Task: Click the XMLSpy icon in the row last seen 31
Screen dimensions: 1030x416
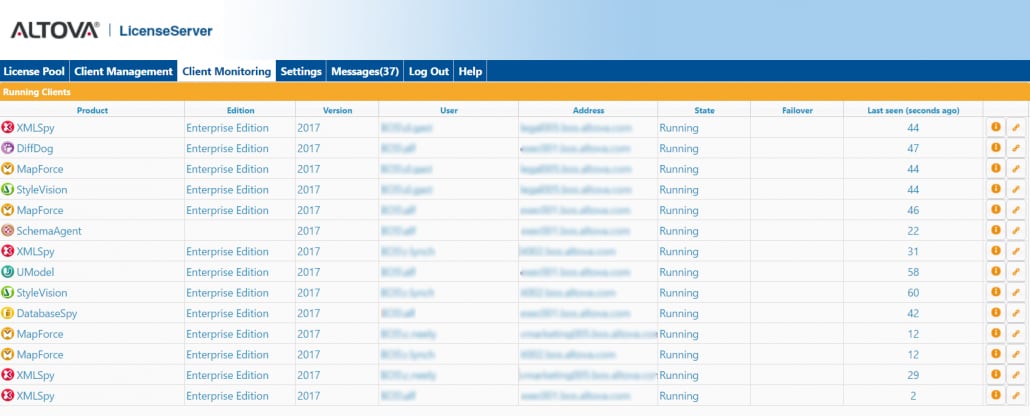Action: [8, 252]
